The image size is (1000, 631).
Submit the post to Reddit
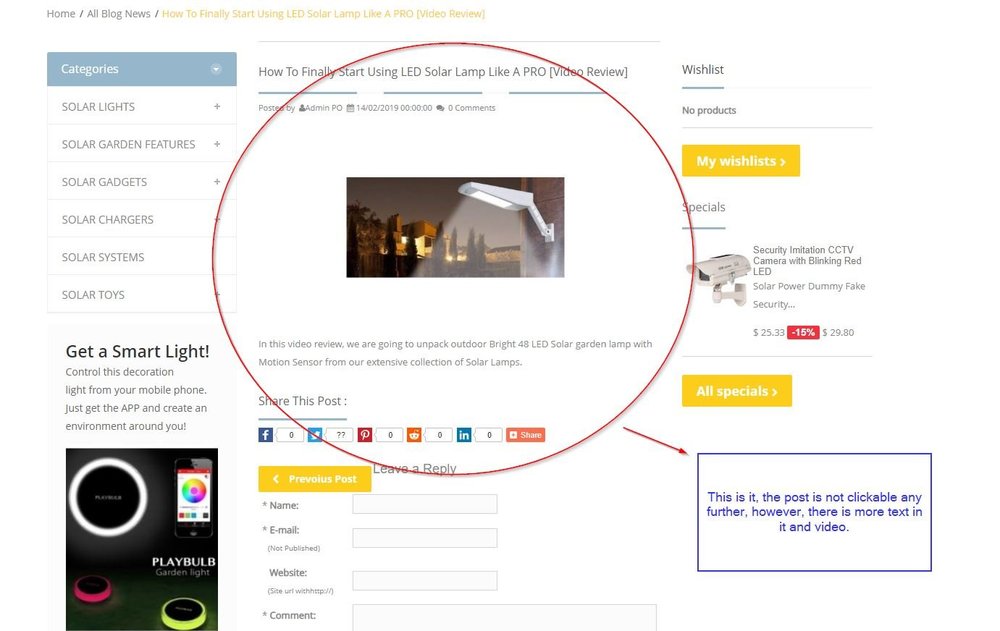pos(414,434)
